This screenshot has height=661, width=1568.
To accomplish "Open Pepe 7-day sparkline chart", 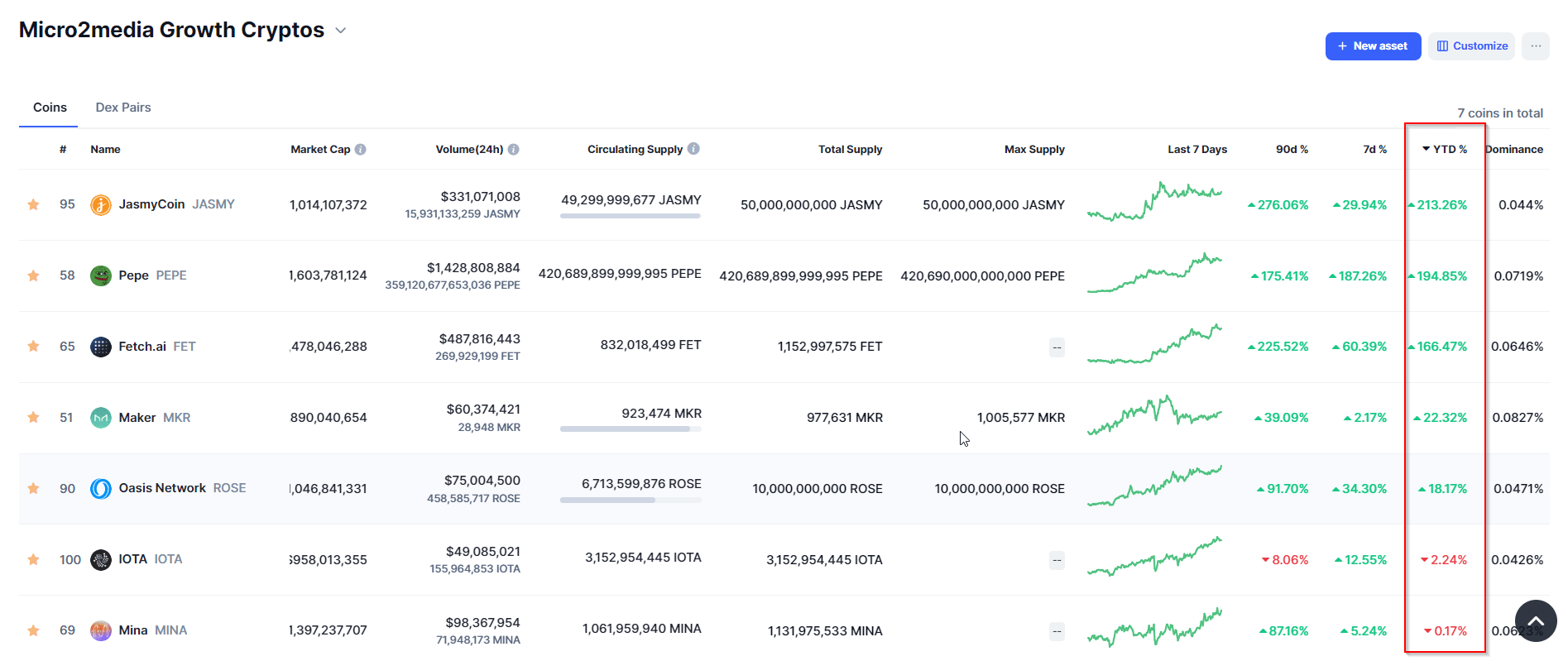I will pos(1155,273).
